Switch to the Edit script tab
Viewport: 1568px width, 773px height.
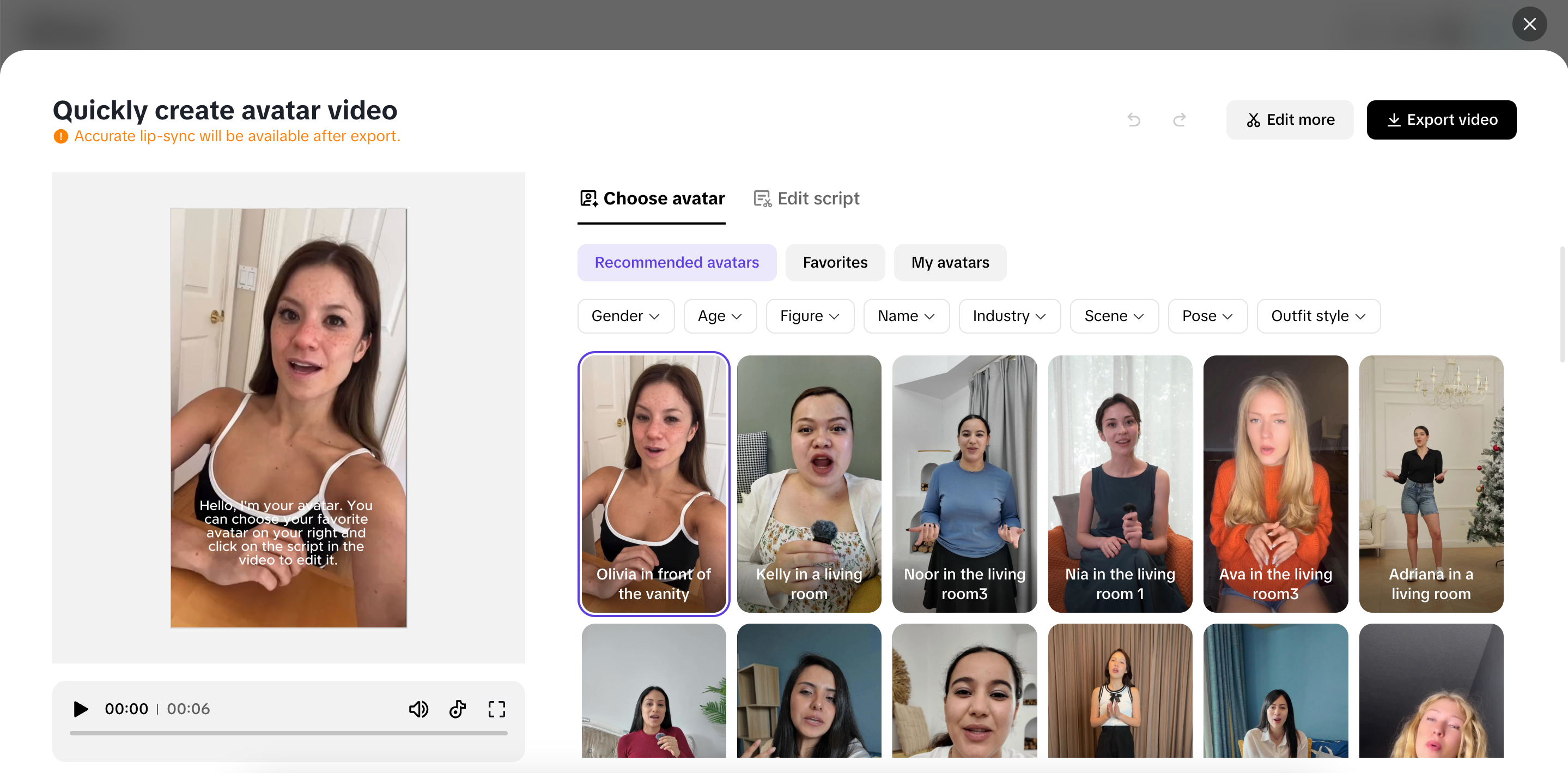click(x=818, y=198)
